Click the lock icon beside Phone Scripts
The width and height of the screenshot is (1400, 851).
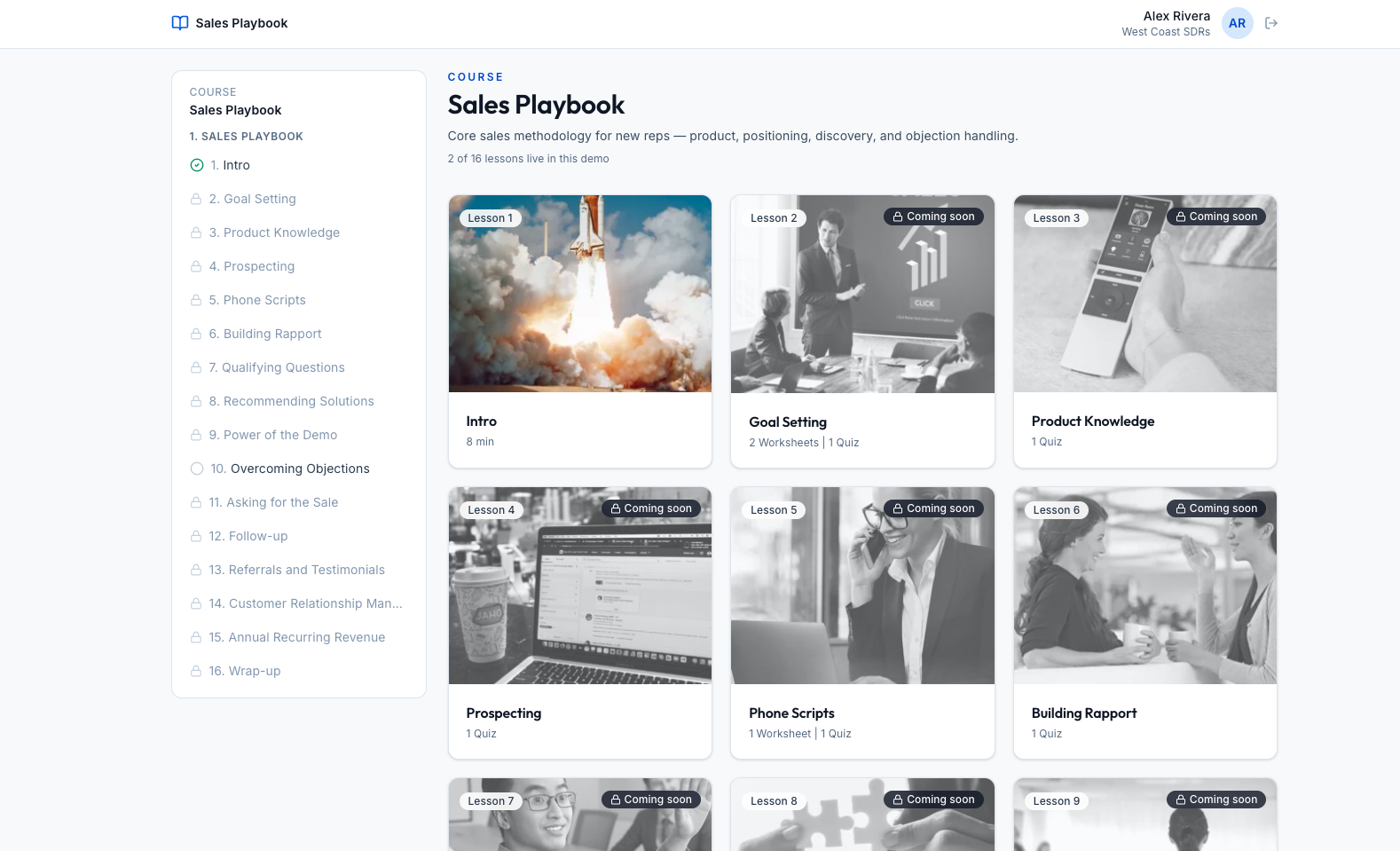(x=196, y=300)
